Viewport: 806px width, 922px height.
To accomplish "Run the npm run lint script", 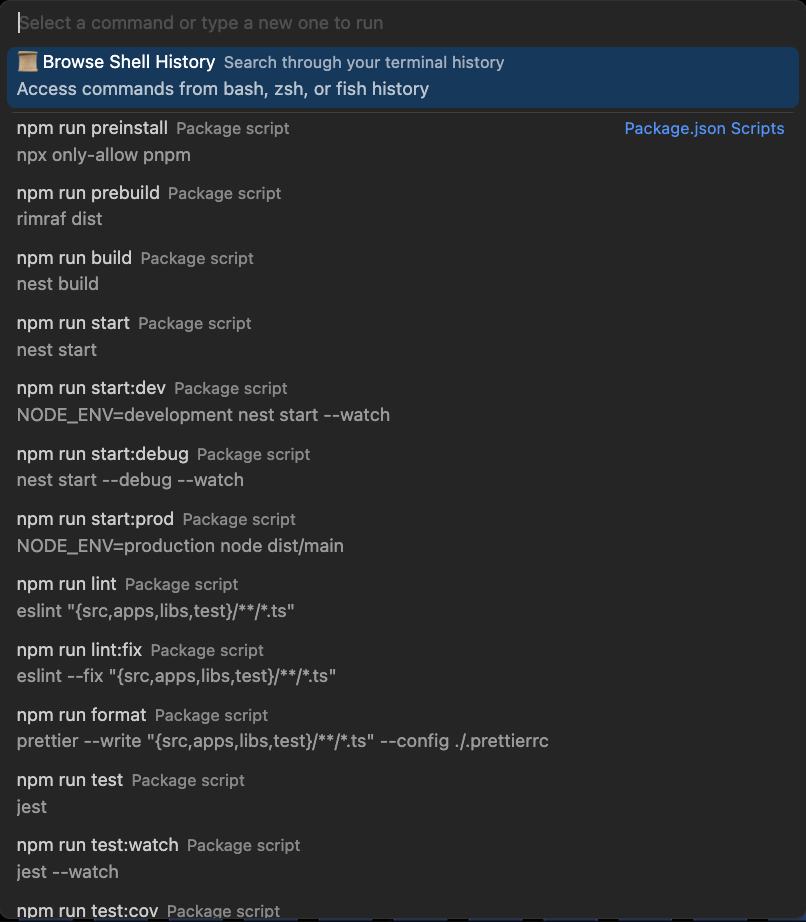I will click(67, 584).
